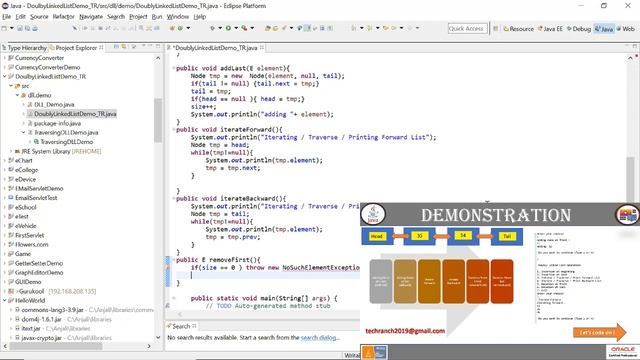Open the External Tools dropdown arrow
This screenshot has width=640, height=360.
click(252, 28)
